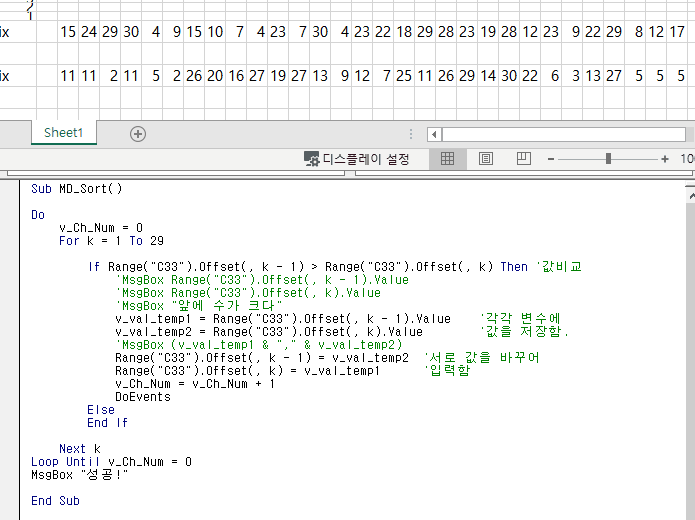Add a new sheet with plus button
The image size is (695, 520).
pos(138,134)
